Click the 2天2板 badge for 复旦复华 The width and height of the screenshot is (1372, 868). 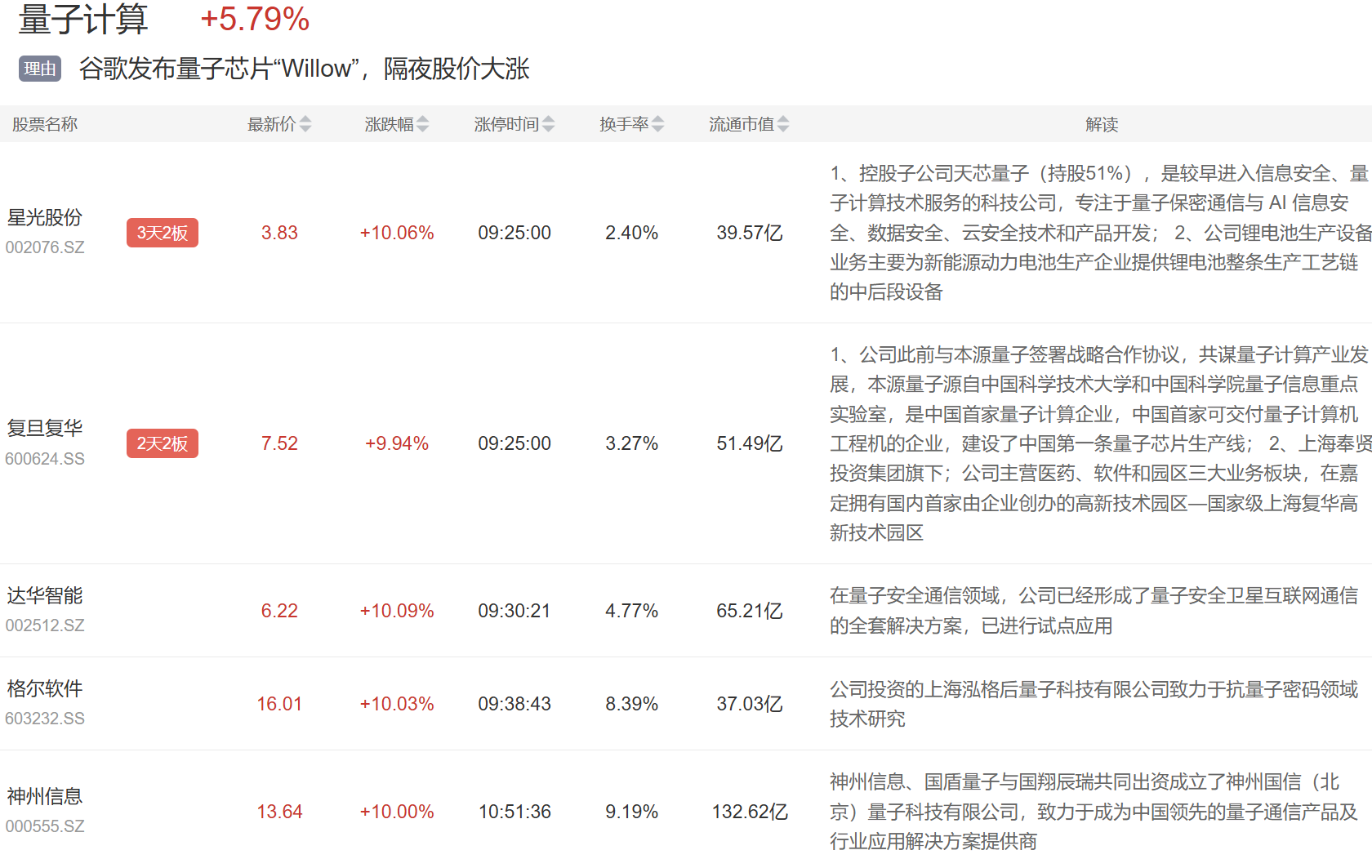click(162, 443)
